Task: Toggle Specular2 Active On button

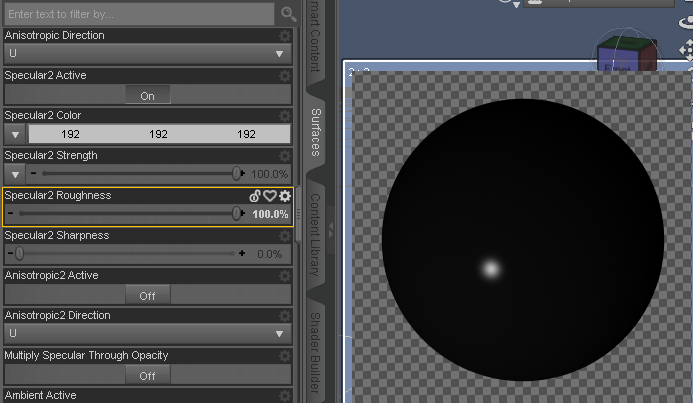Action: pyautogui.click(x=148, y=95)
